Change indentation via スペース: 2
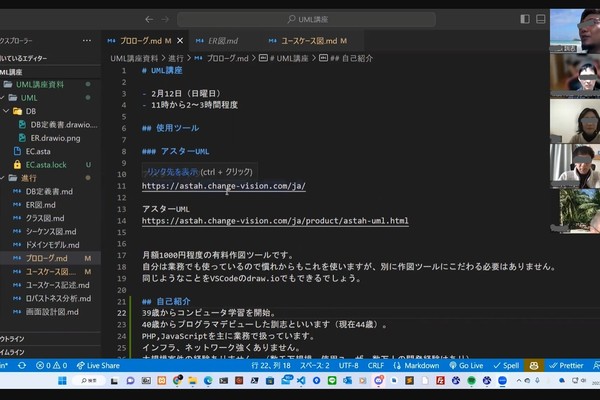 (x=315, y=366)
